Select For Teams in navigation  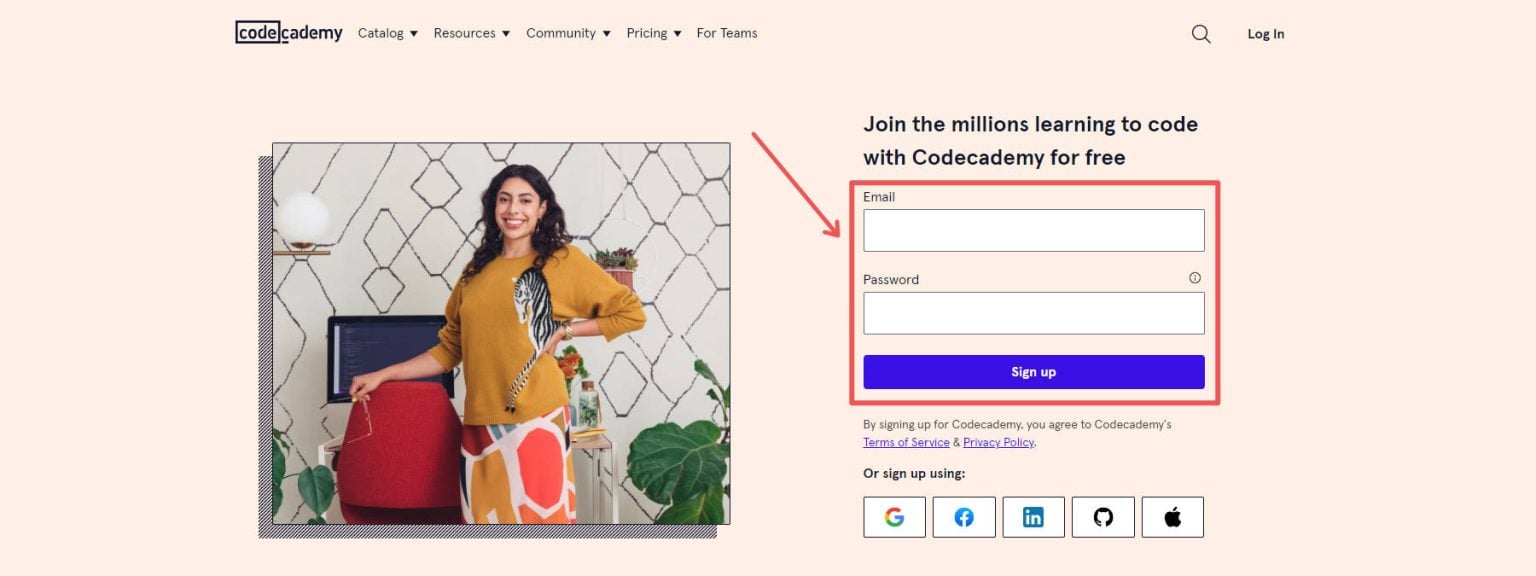tap(727, 33)
